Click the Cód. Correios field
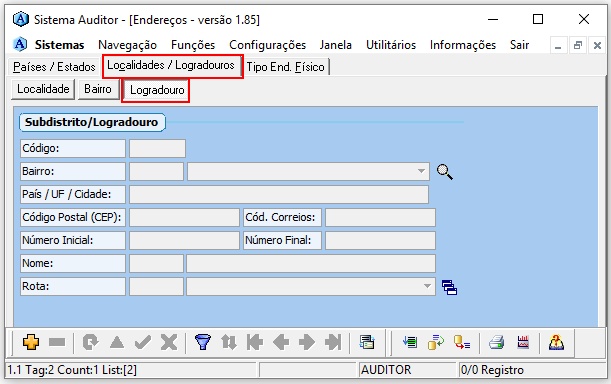Screen dimensions: 611x384 [380, 217]
